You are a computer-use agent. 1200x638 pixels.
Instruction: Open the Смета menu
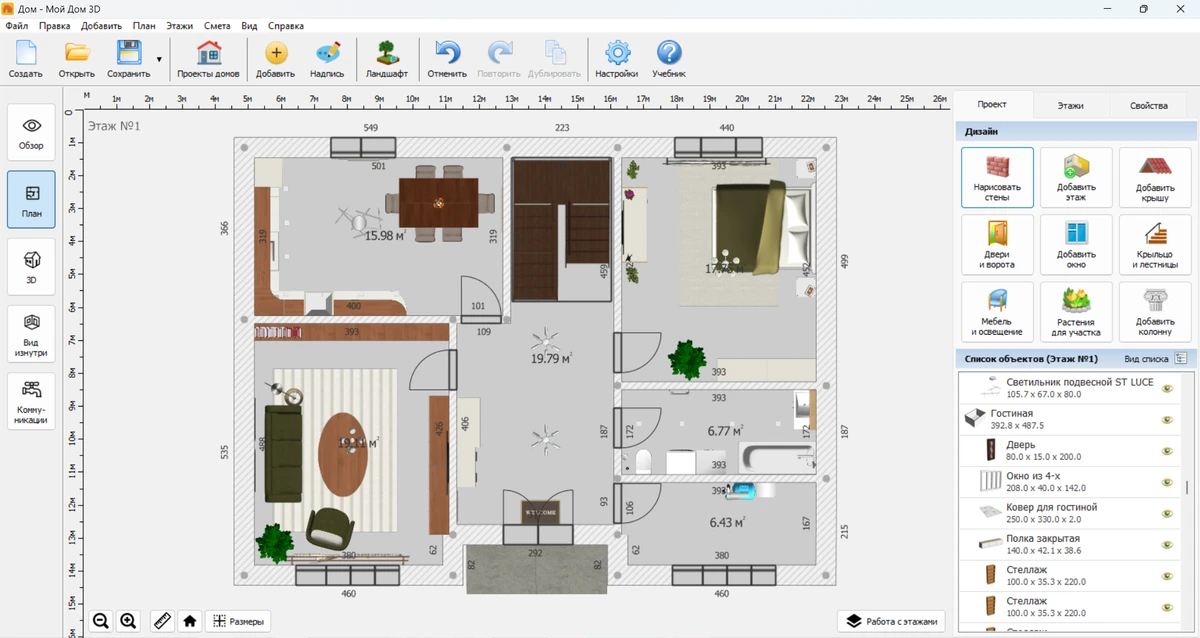click(216, 25)
